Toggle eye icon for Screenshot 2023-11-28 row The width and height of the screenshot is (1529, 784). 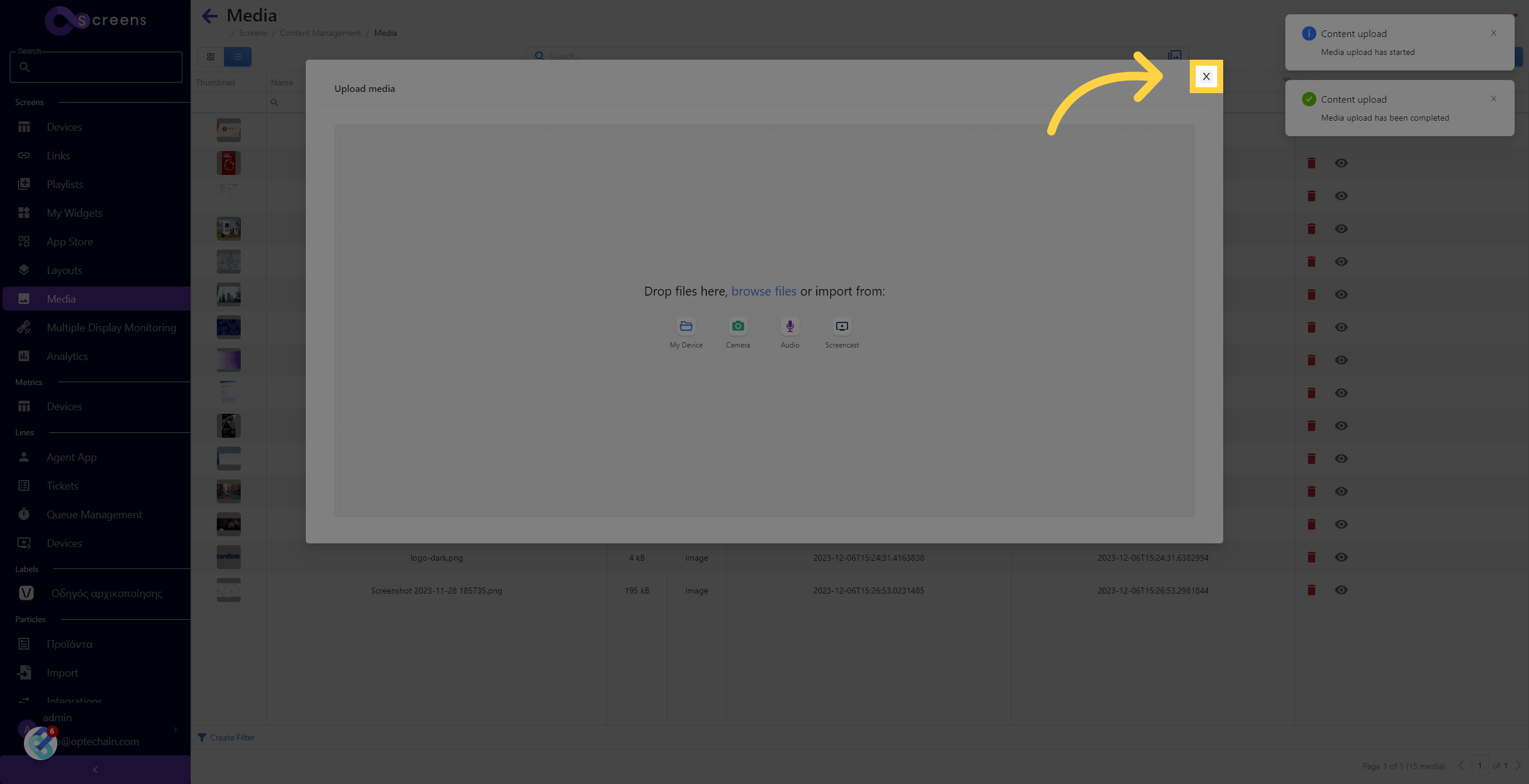1341,590
